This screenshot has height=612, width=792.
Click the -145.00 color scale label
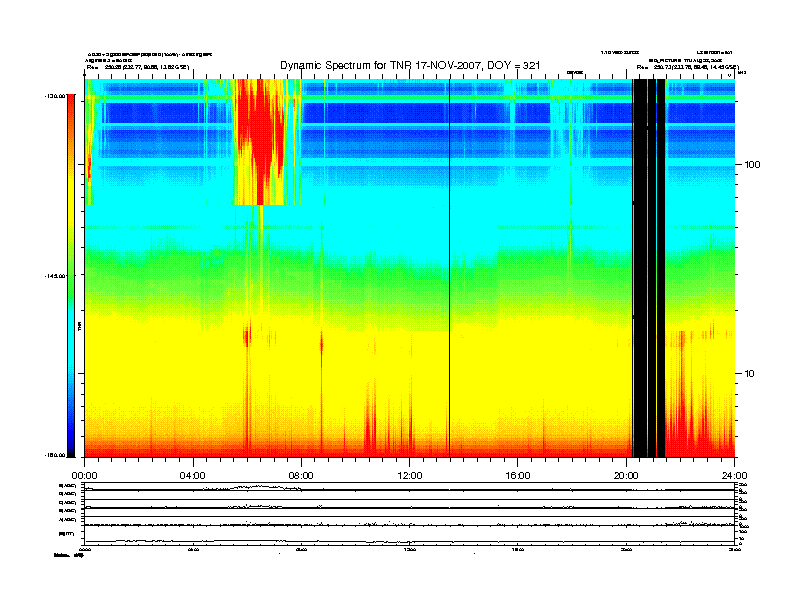(x=55, y=276)
